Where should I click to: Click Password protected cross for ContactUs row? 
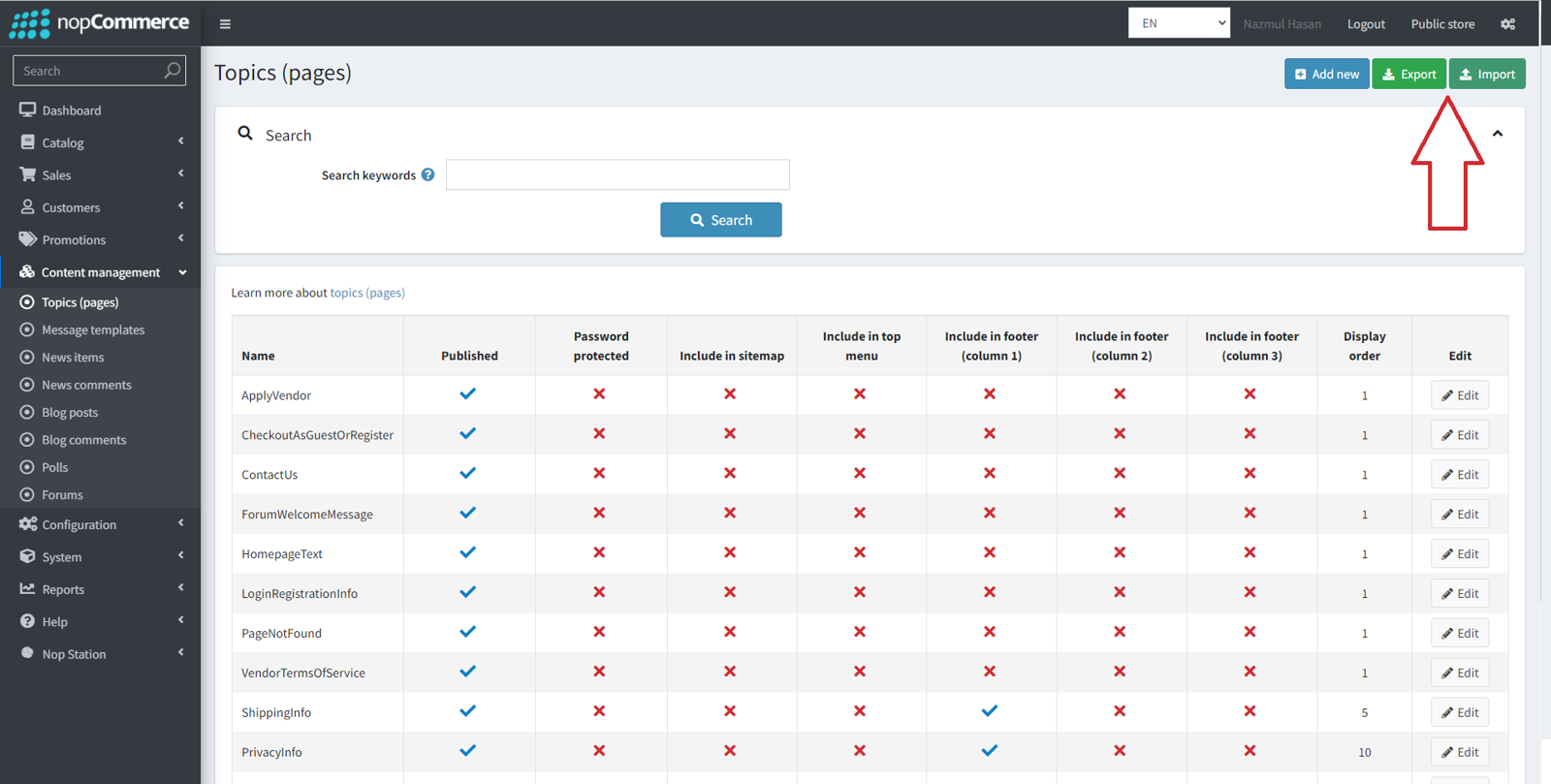(x=599, y=474)
